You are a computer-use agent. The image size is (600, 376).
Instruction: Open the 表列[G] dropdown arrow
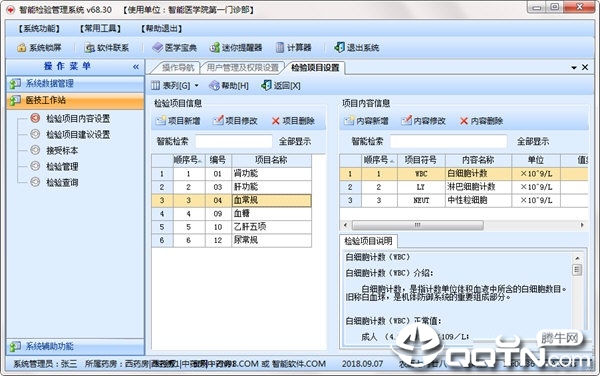click(x=197, y=86)
